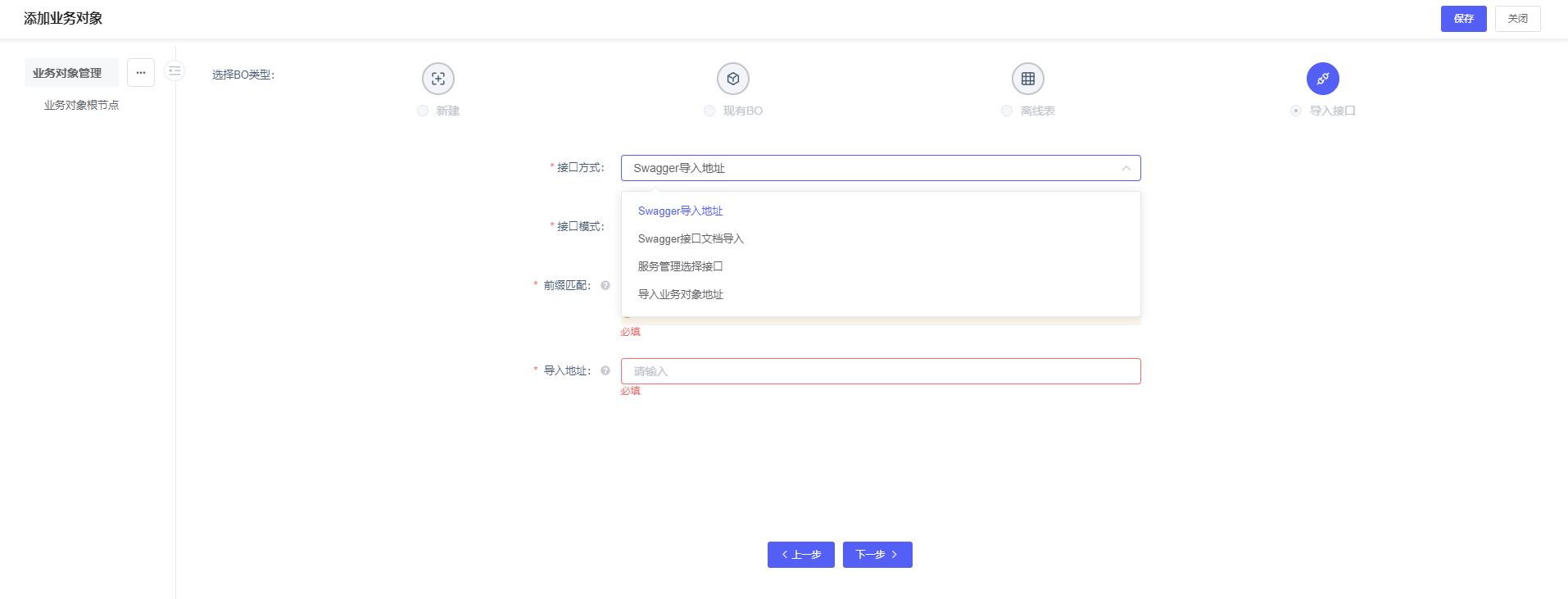Click the help icon beside 前缀匹配
This screenshot has height=599, width=1568.
(605, 285)
